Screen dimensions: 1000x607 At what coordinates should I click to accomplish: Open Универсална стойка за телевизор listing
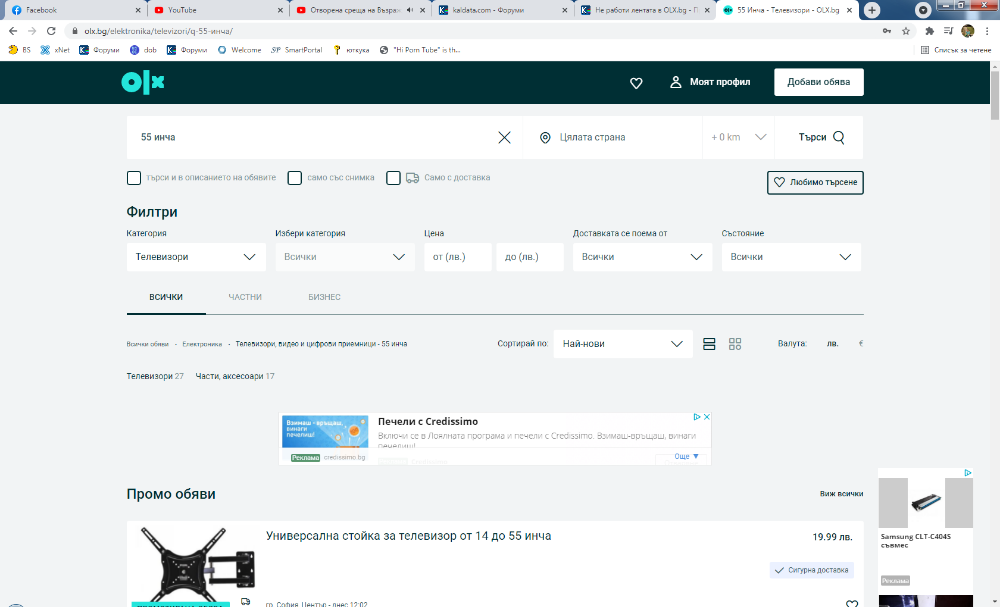[x=408, y=536]
